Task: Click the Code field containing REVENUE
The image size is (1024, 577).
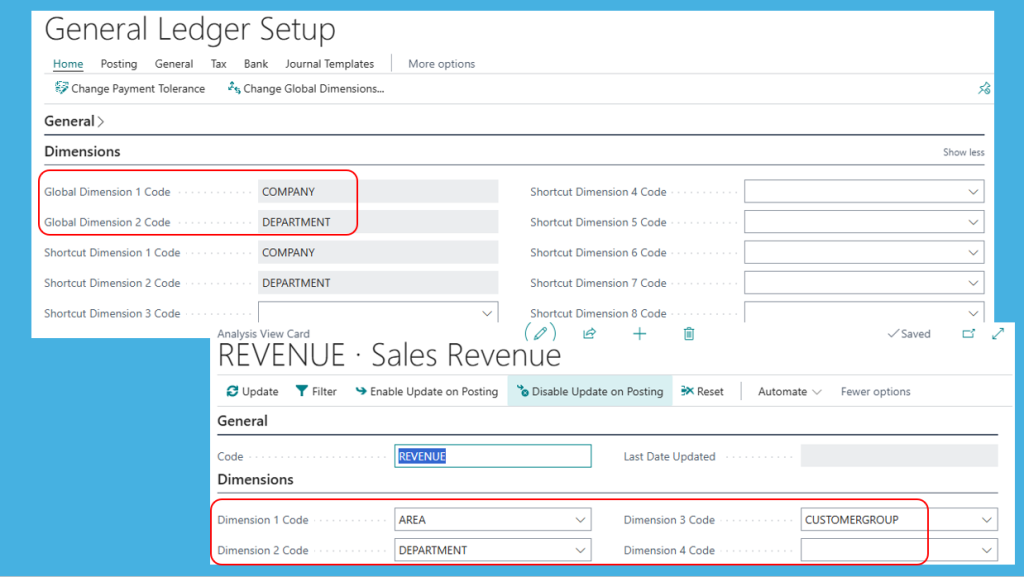Action: 493,457
